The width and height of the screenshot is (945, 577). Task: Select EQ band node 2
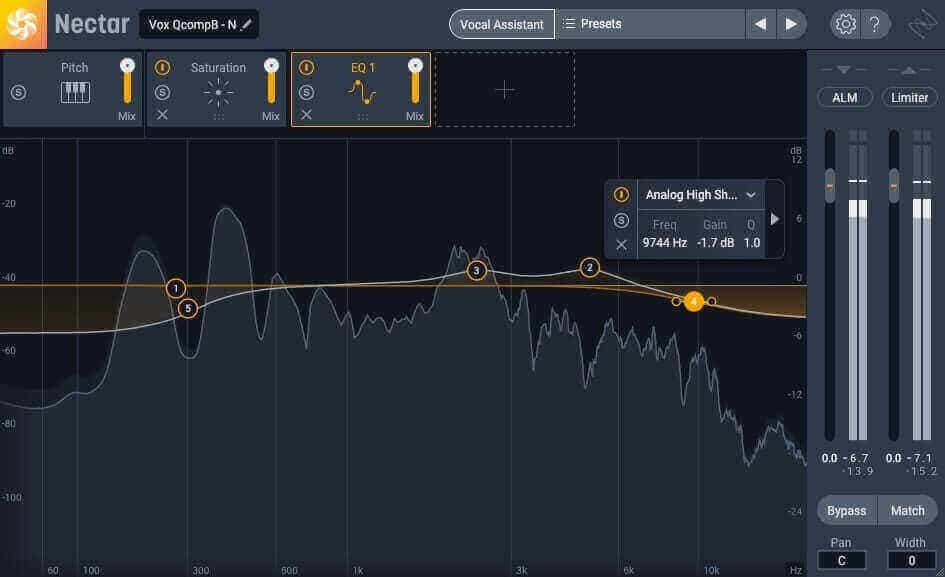point(589,267)
